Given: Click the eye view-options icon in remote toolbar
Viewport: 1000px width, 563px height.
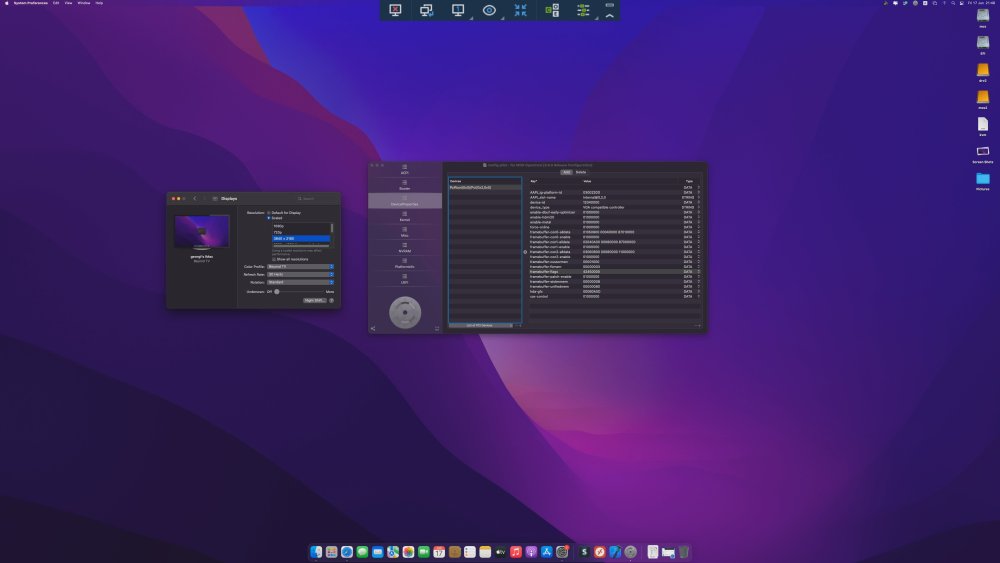Looking at the screenshot, I should point(489,10).
